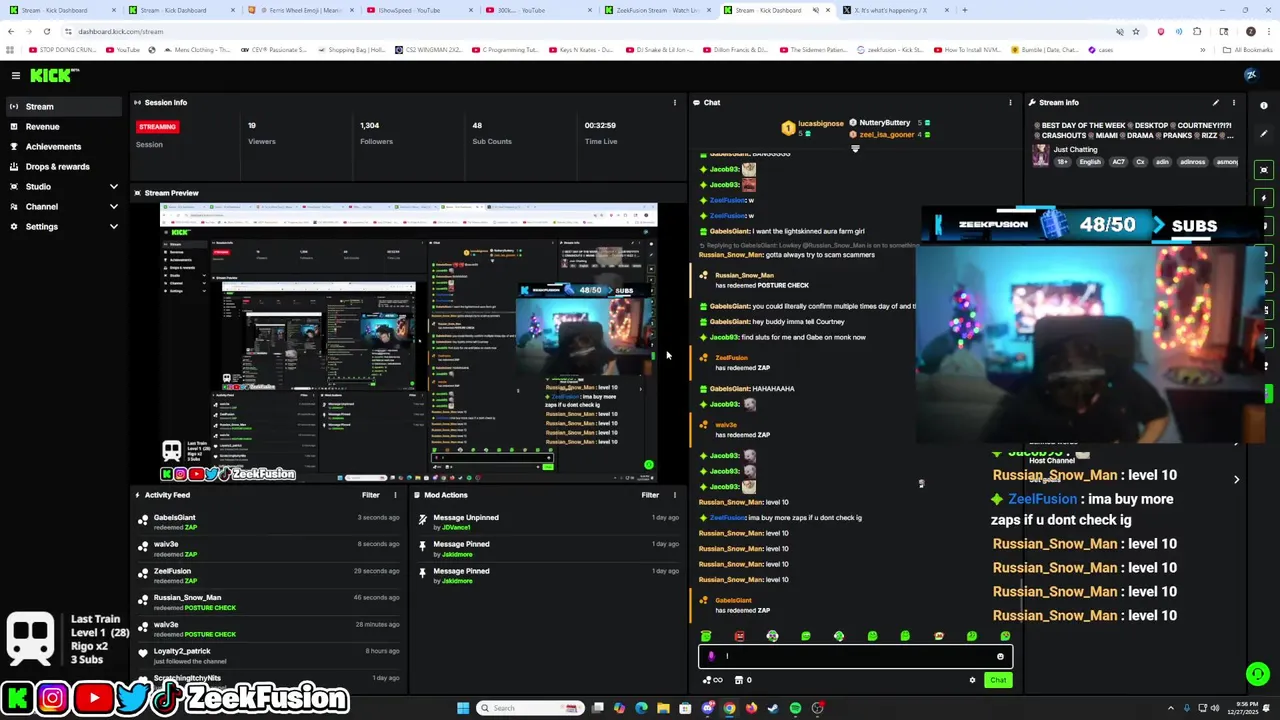Select the first green emote in row
The width and height of the screenshot is (1280, 720).
pyautogui.click(x=706, y=636)
